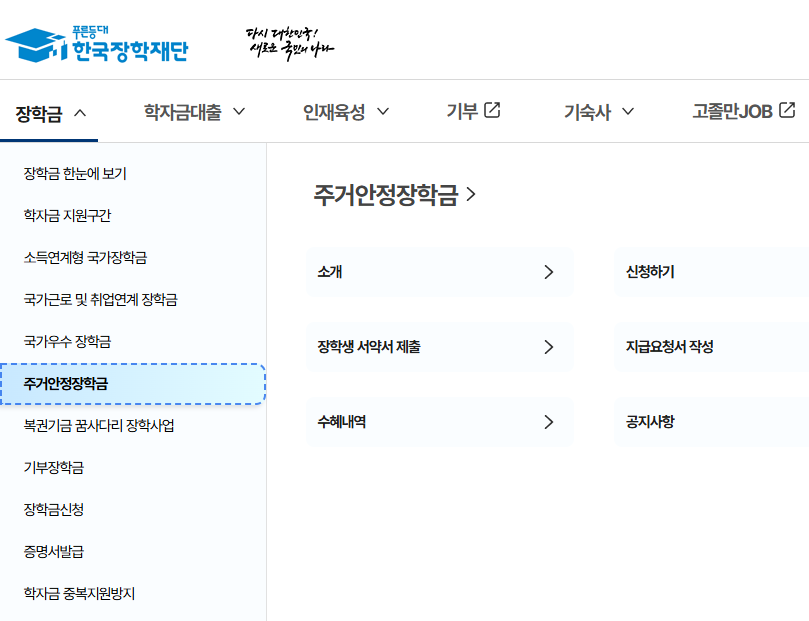Open 복권기금 꿈사다리 장학사업 sidebar item
This screenshot has width=809, height=621.
[x=98, y=426]
